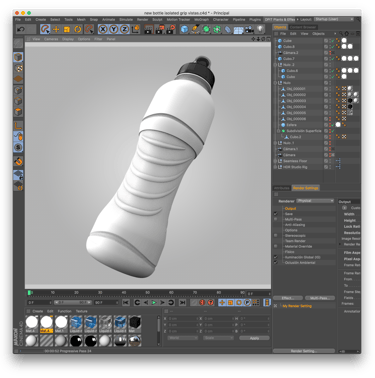The height and width of the screenshot is (378, 375).
Task: Select the first white material swatch
Action: [x=32, y=322]
